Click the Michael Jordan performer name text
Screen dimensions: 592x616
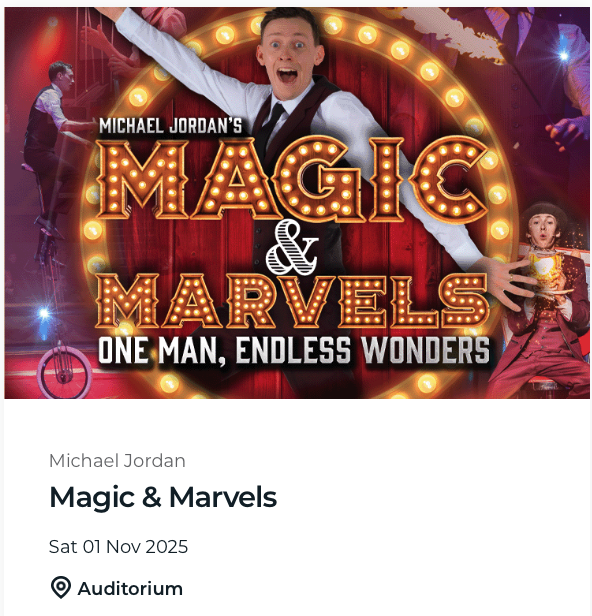[117, 461]
